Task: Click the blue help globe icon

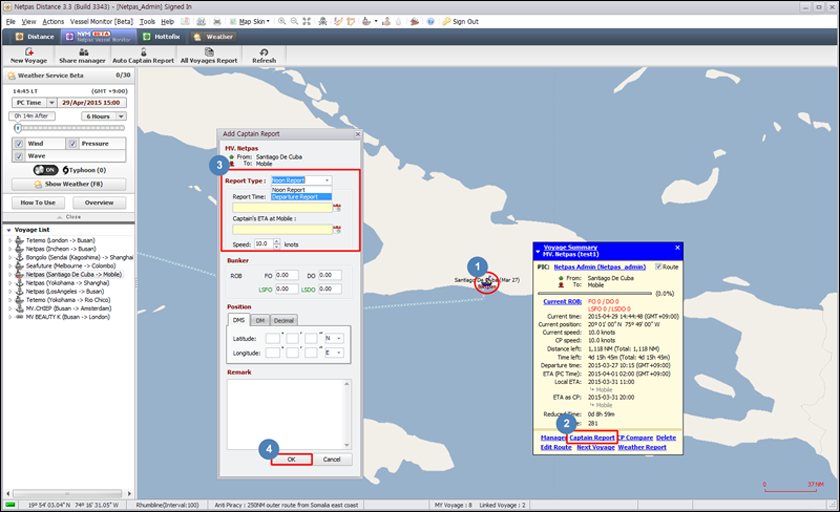Action: point(430,21)
